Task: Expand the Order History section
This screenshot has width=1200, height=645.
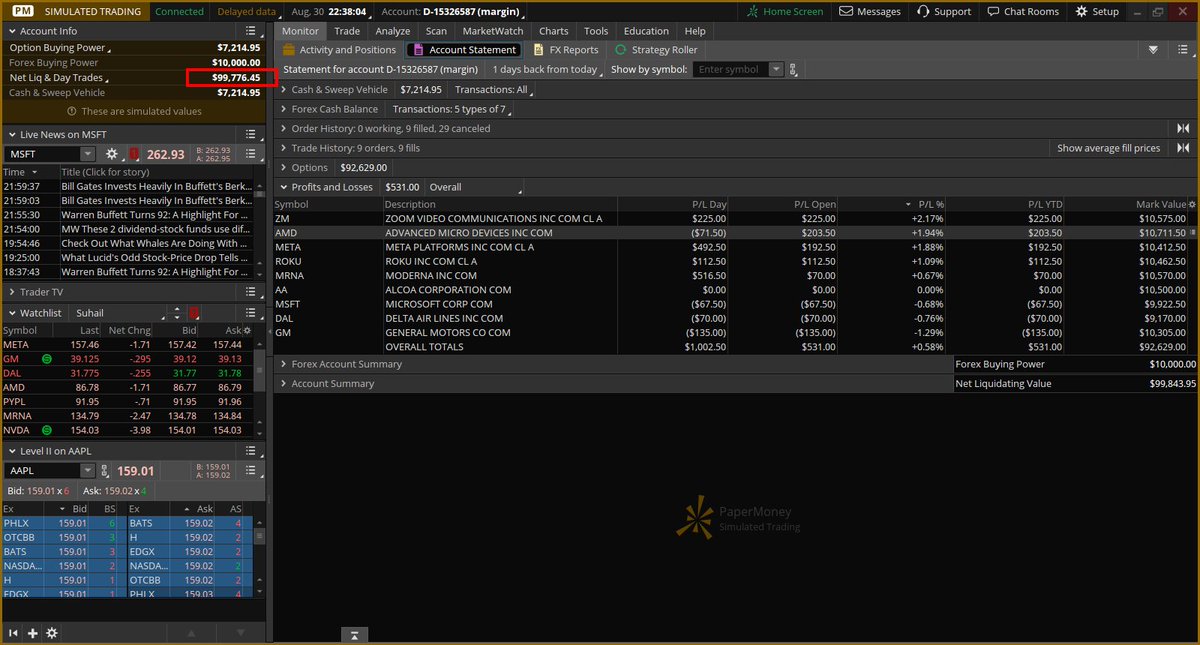Action: [x=284, y=128]
